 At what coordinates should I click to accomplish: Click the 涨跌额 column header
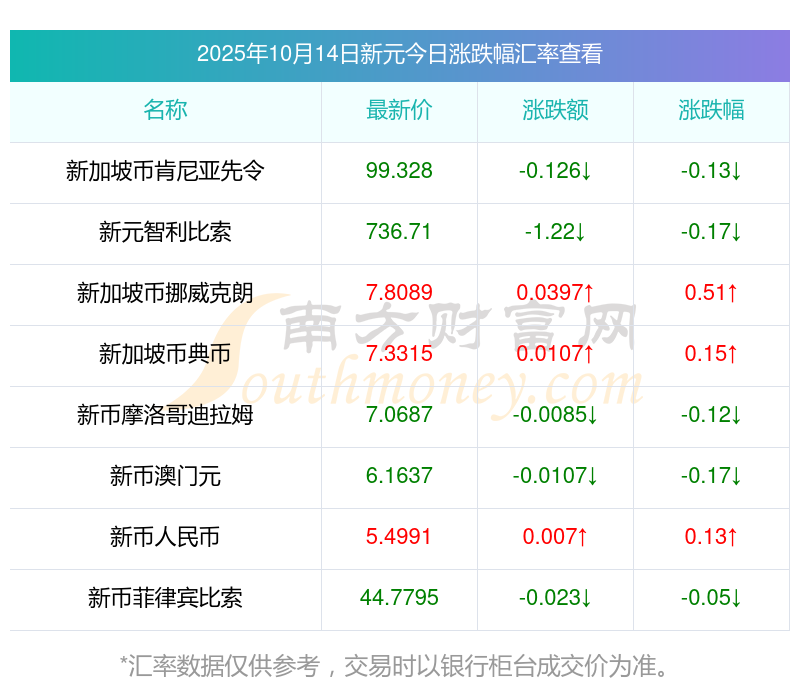click(555, 110)
